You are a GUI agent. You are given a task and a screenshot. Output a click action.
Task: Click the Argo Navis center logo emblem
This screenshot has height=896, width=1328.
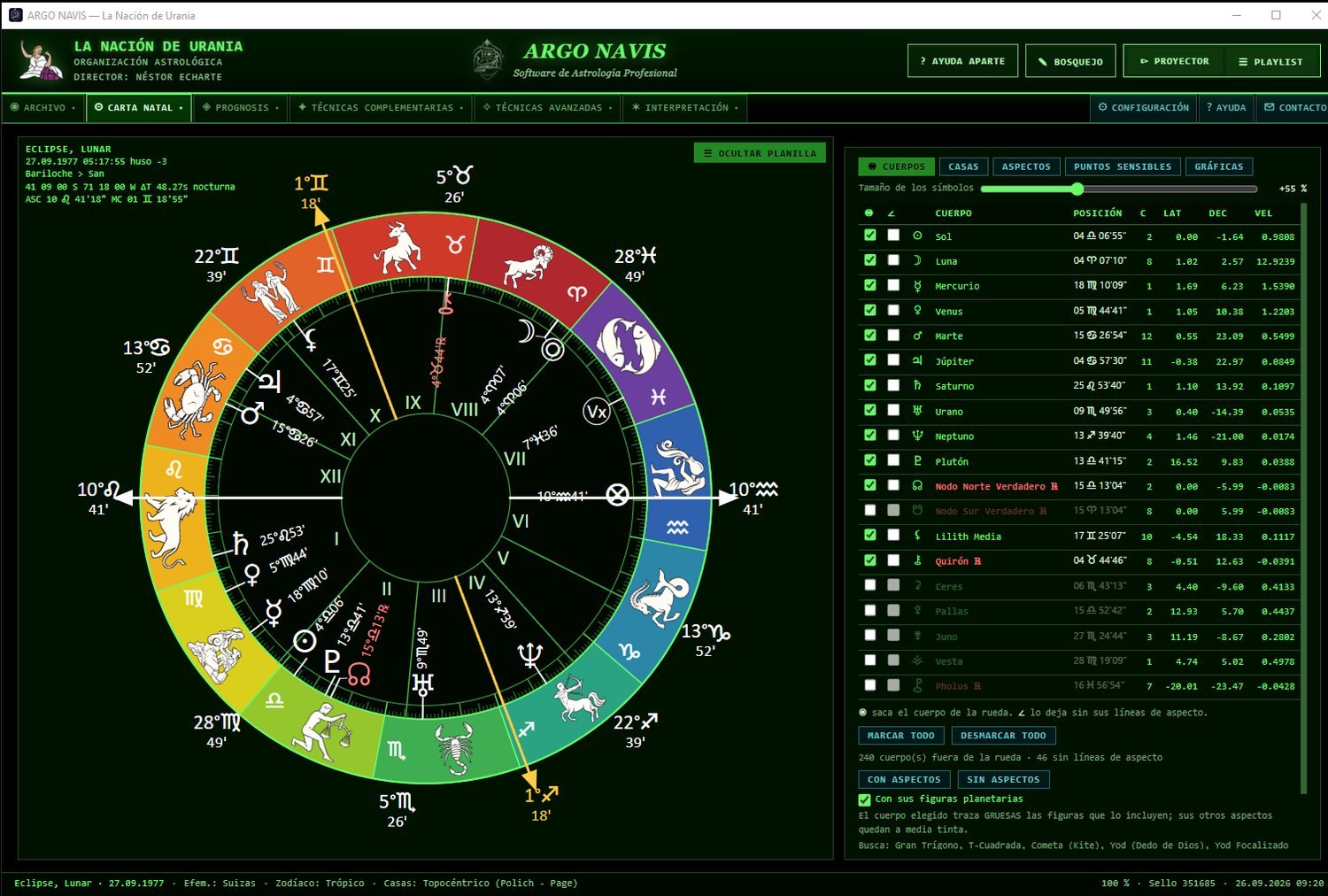coord(488,59)
